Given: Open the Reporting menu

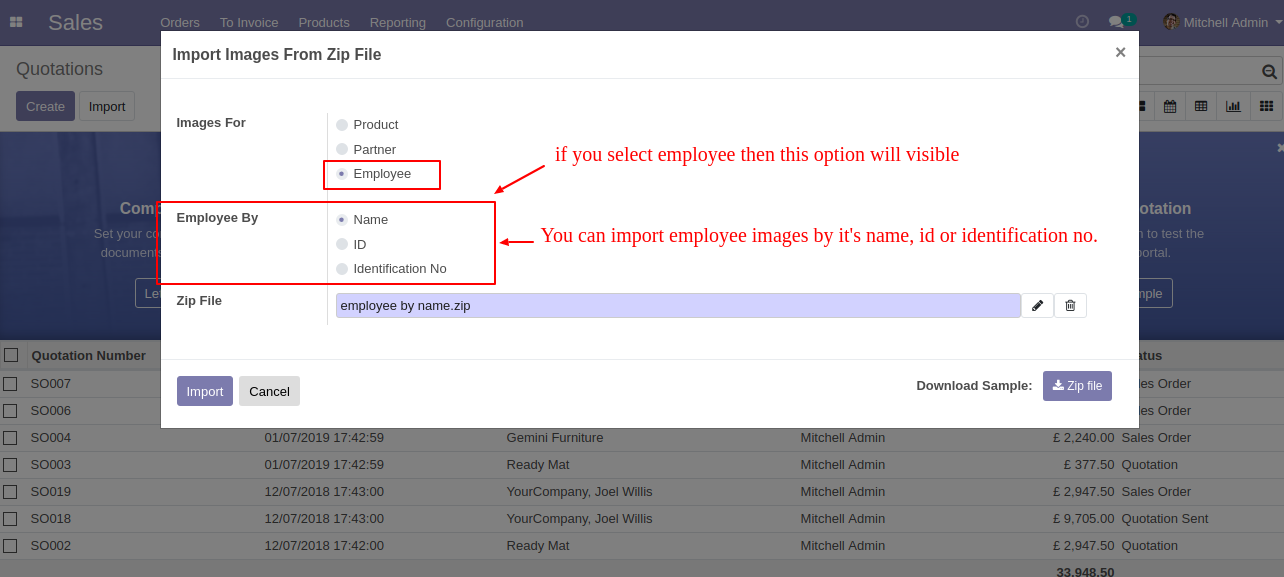Looking at the screenshot, I should pos(398,22).
